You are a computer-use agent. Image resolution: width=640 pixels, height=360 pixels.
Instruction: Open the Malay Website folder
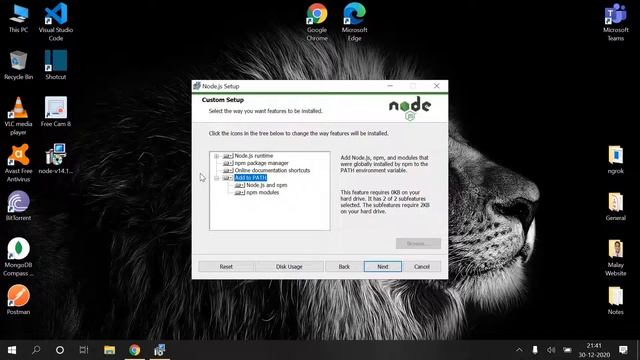(616, 258)
